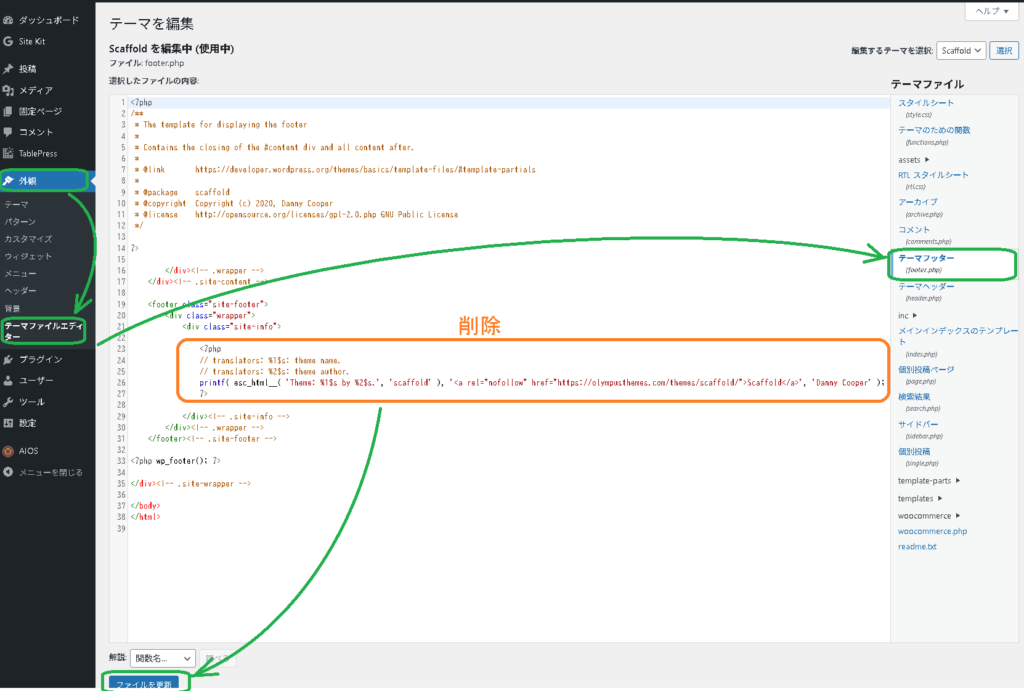Click the Plugins plug icon

8,359
